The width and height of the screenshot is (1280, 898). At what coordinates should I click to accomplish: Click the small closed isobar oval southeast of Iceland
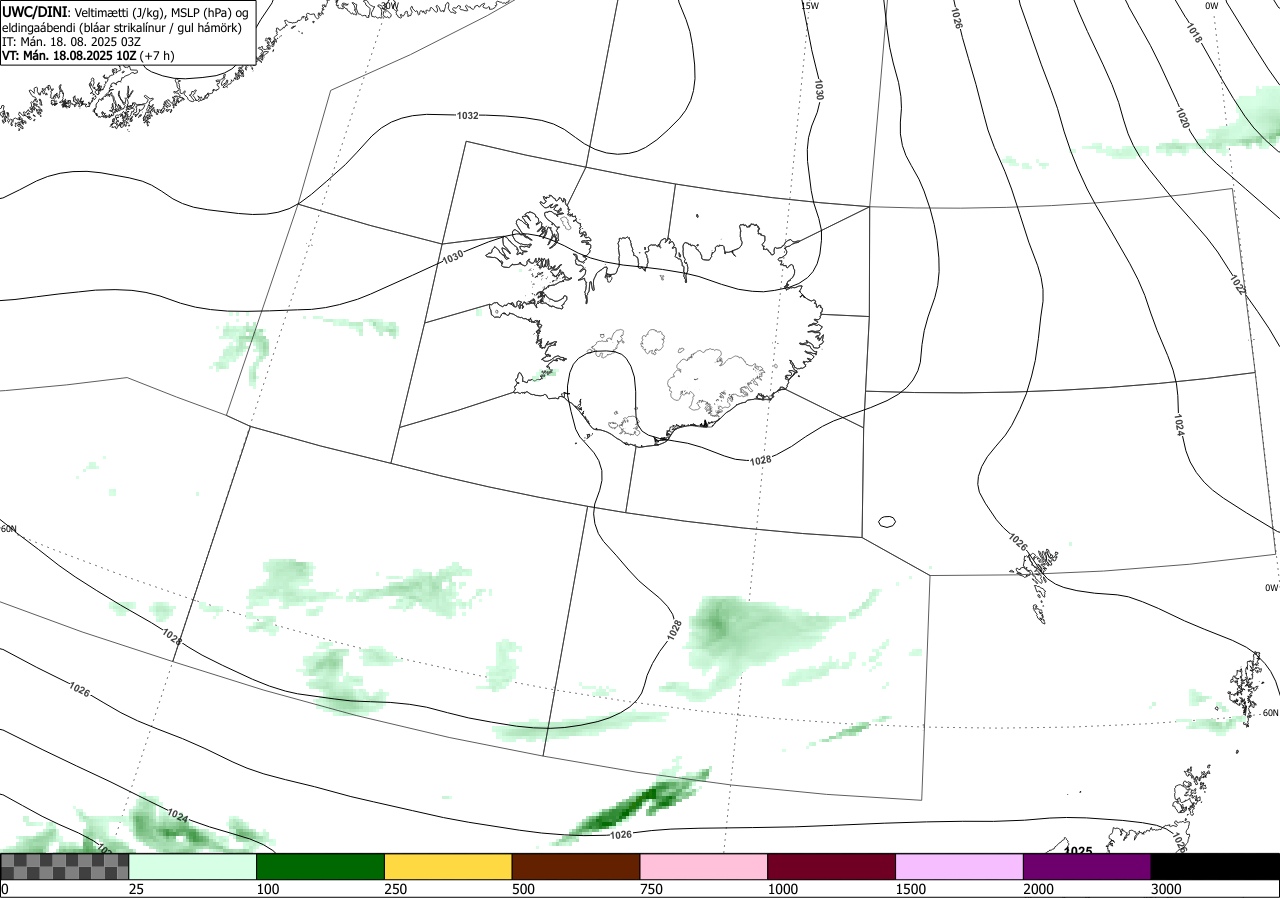(x=886, y=521)
